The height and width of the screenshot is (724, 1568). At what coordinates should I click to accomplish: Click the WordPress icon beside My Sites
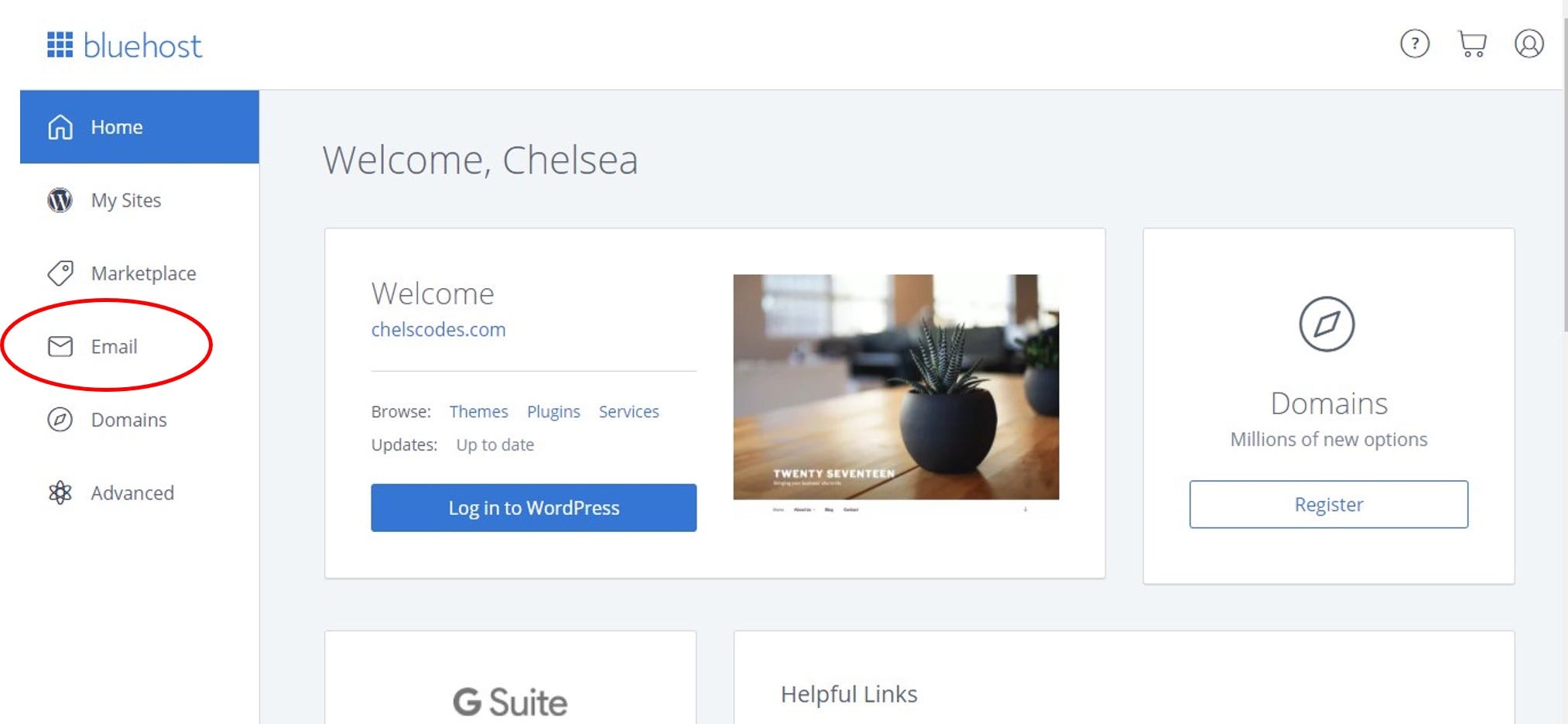60,201
